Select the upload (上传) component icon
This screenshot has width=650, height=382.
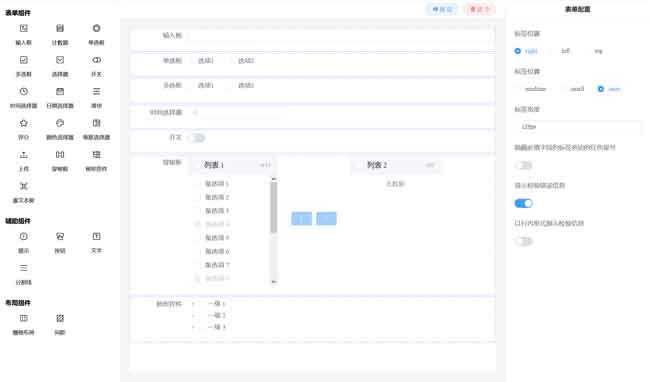click(24, 155)
